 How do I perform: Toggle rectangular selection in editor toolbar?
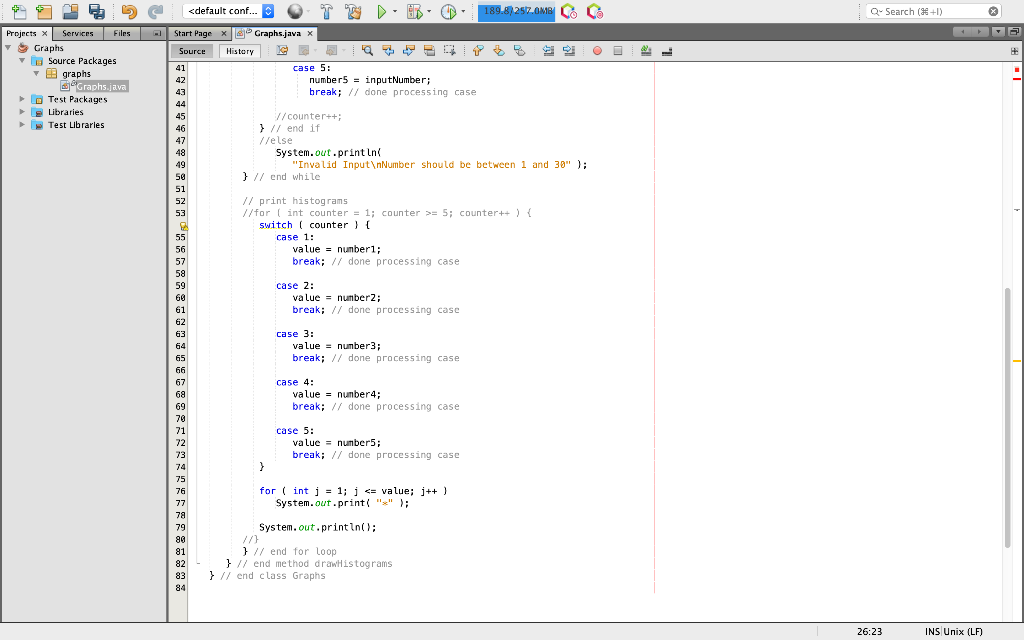coord(449,50)
